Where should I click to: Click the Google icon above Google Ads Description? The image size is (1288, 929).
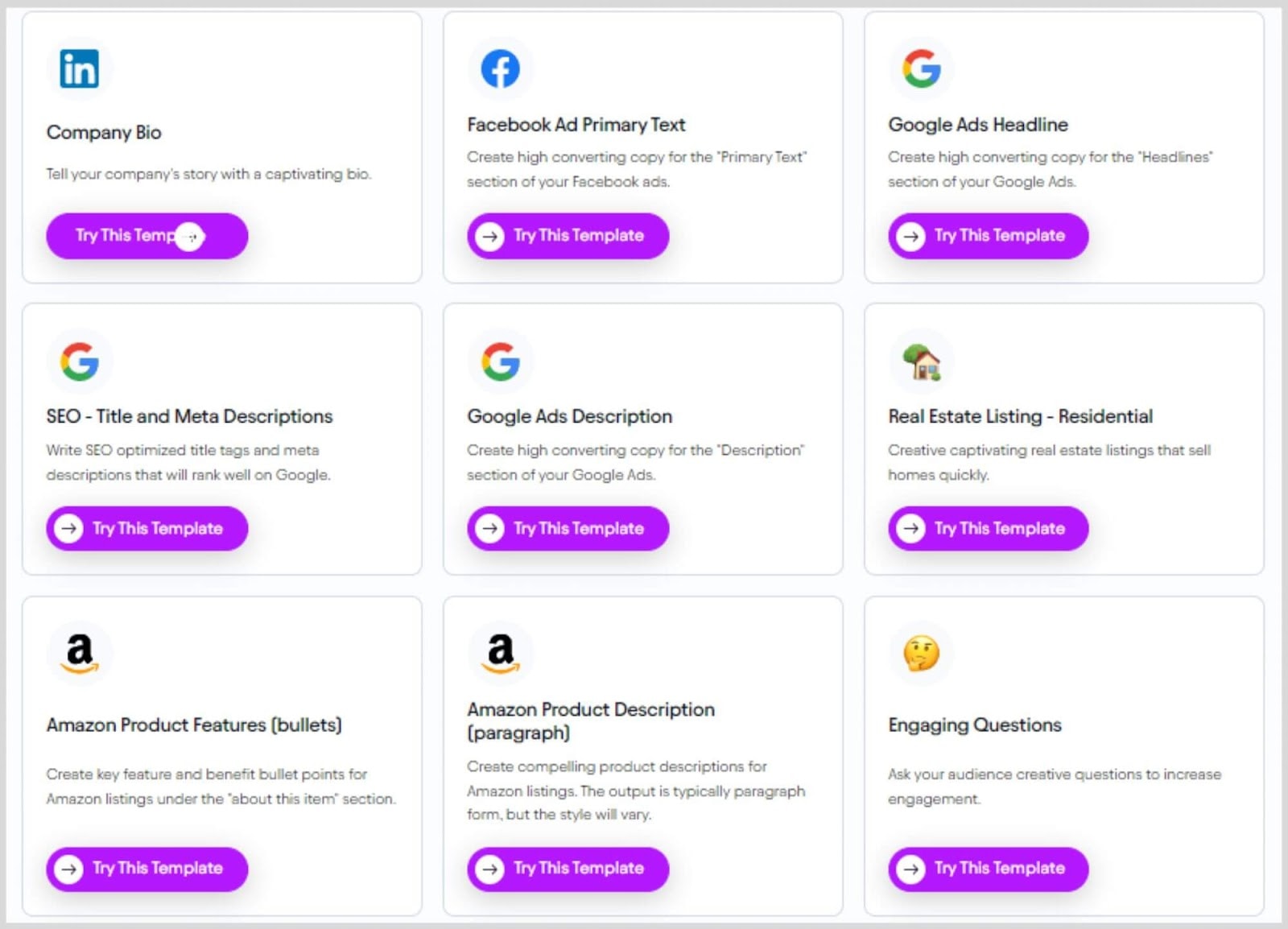[x=500, y=361]
